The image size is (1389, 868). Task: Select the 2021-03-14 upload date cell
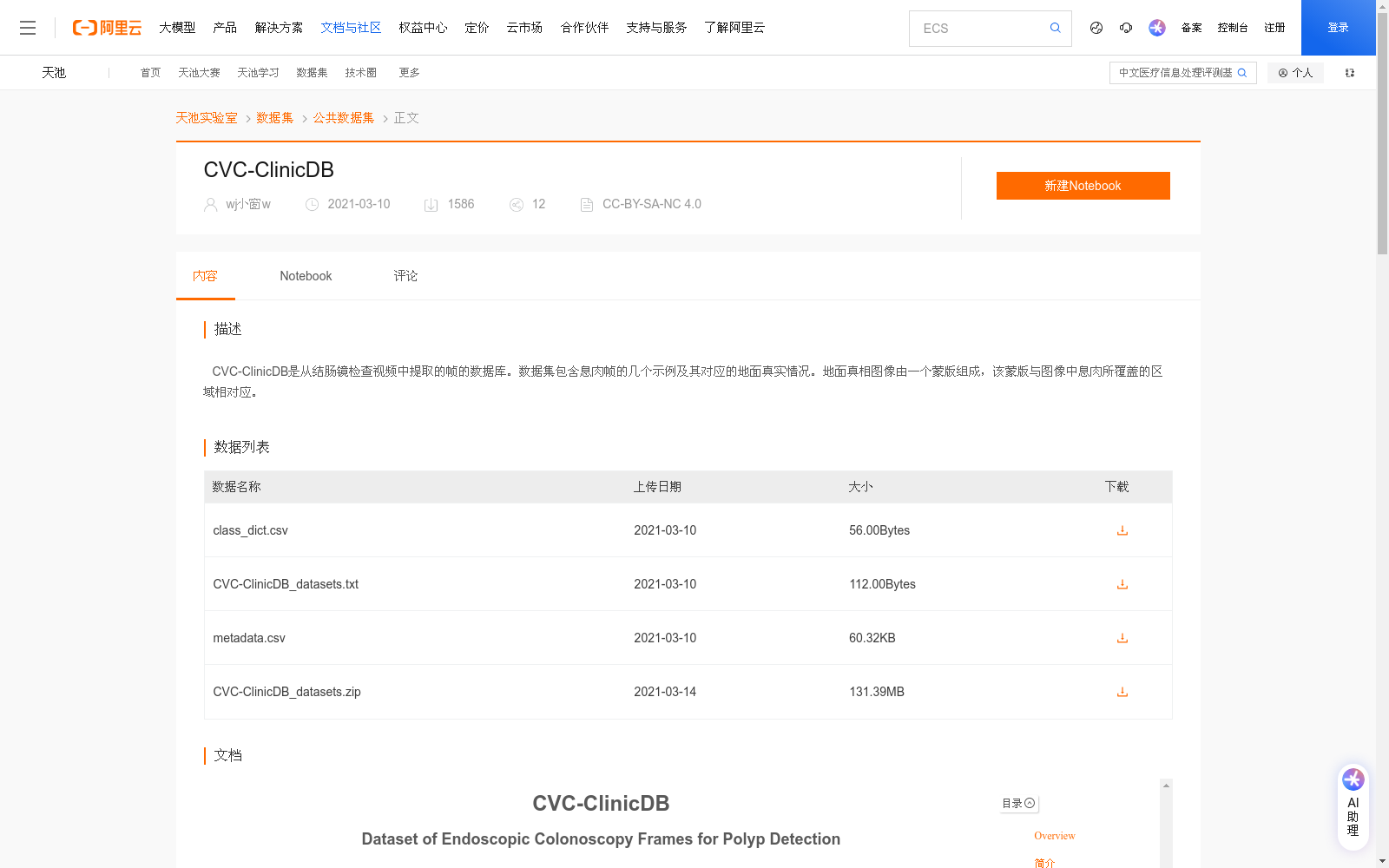tap(665, 692)
